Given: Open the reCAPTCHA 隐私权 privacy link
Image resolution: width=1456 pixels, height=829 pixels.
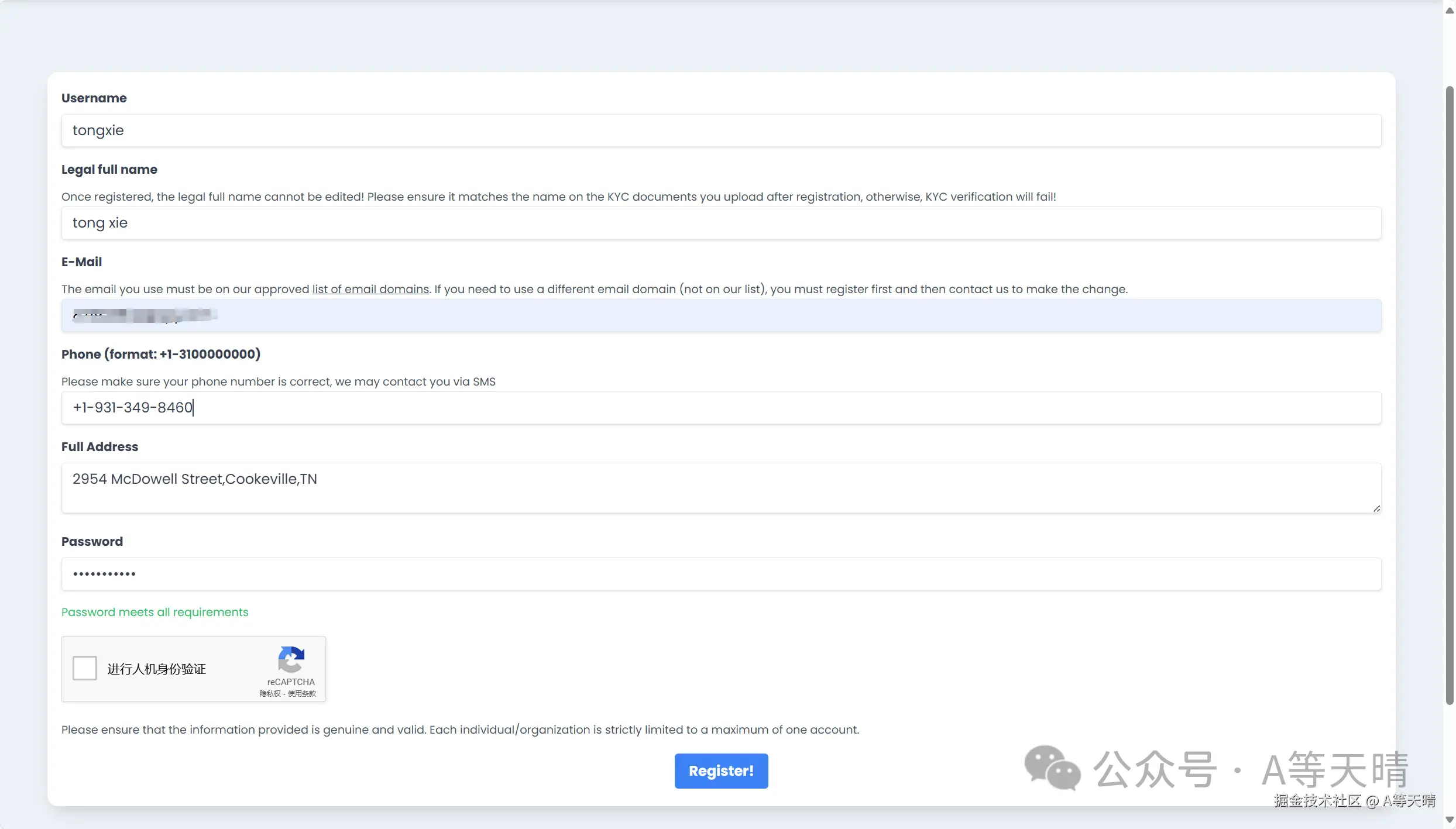Looking at the screenshot, I should coord(270,694).
